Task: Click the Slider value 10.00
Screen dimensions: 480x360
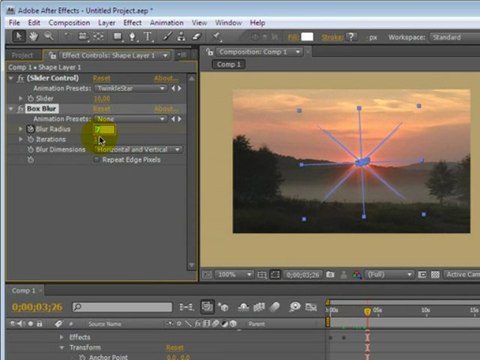Action: click(102, 99)
